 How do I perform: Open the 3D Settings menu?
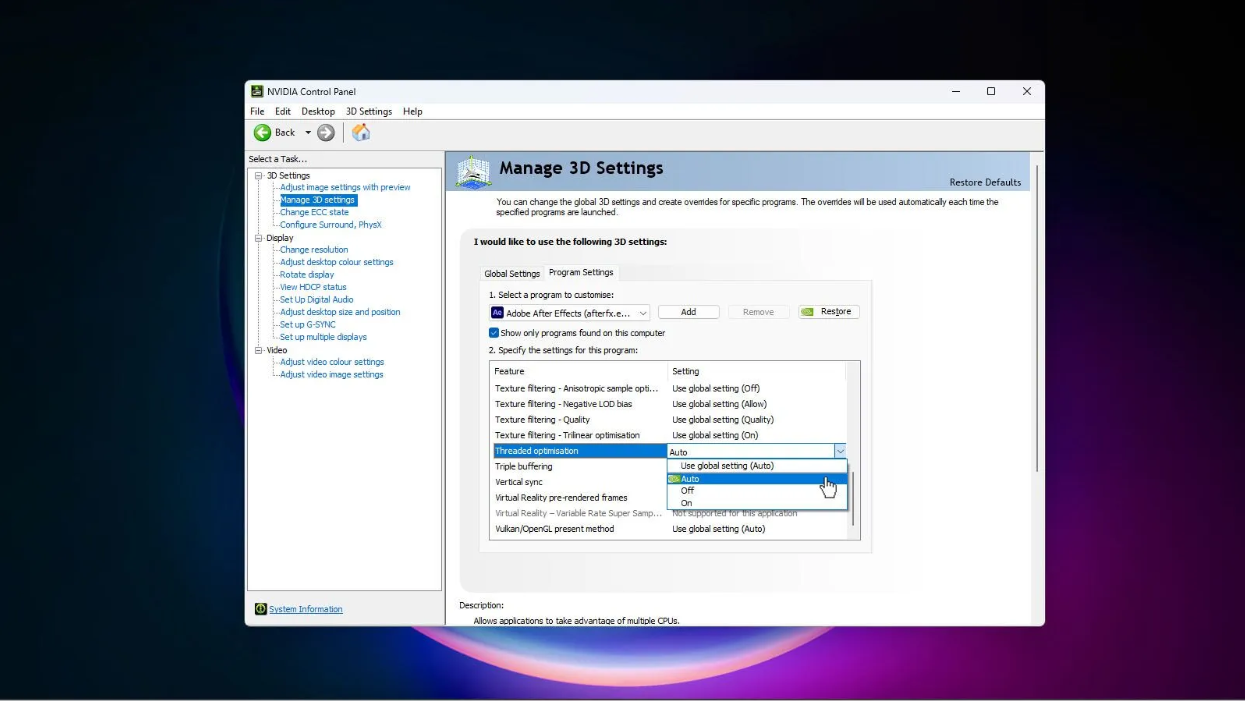(368, 111)
